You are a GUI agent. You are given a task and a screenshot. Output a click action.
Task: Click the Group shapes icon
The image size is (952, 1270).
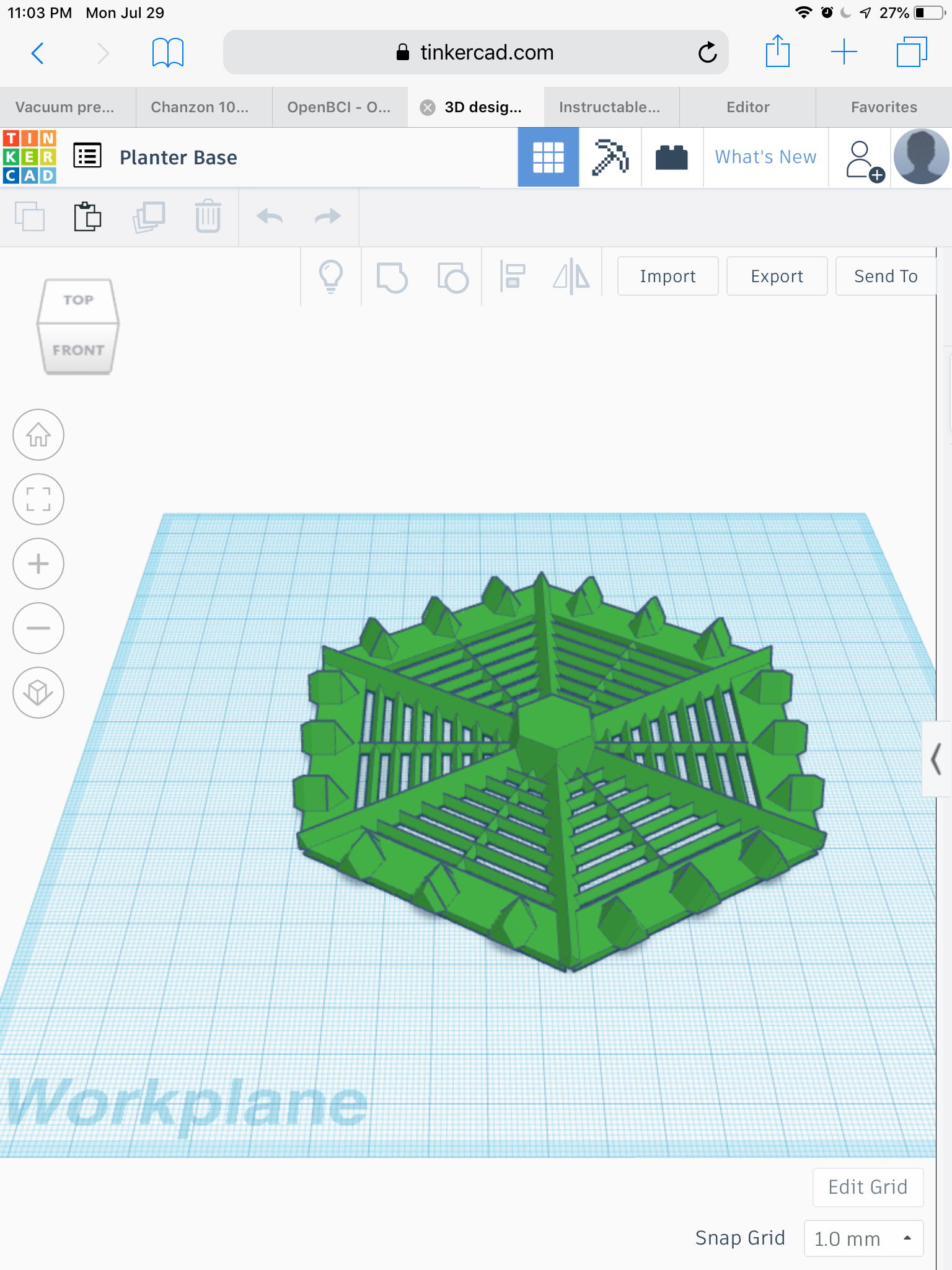coord(392,277)
